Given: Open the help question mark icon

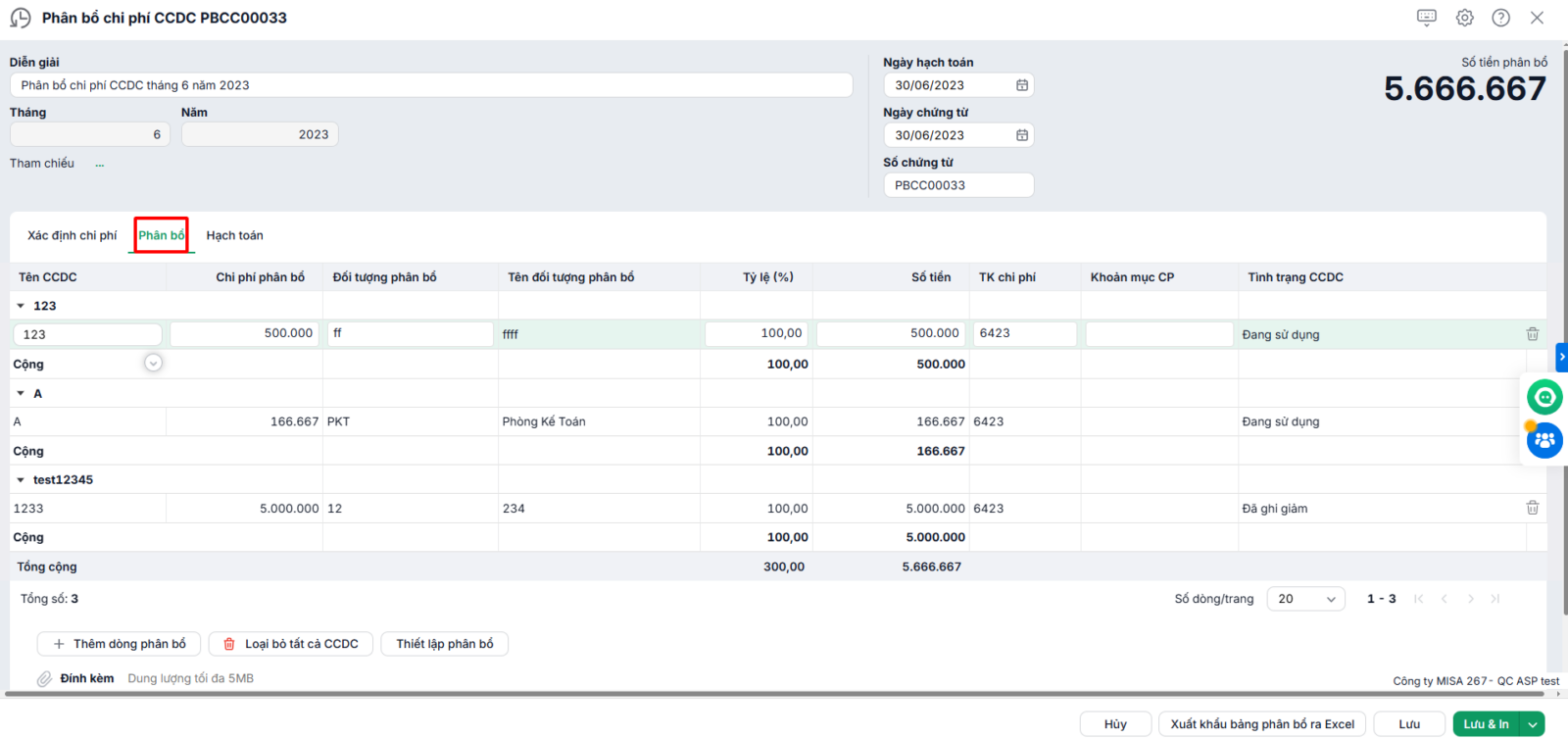Looking at the screenshot, I should click(1500, 18).
